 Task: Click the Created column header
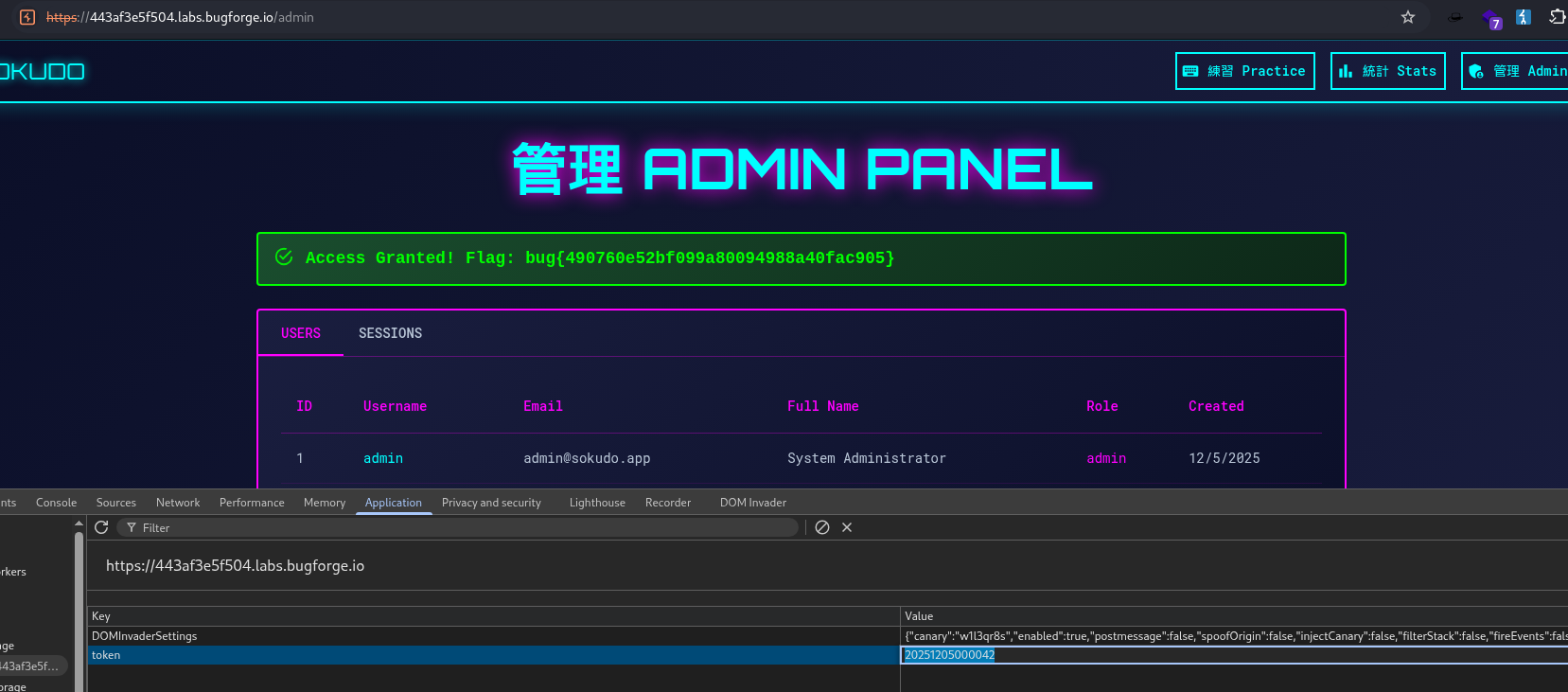[1216, 406]
